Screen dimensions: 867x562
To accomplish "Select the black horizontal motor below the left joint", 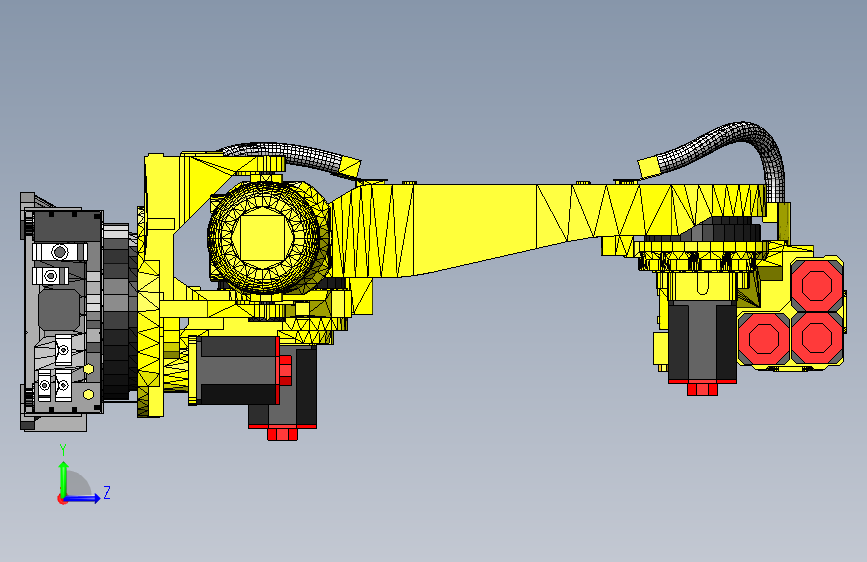I will click(238, 370).
